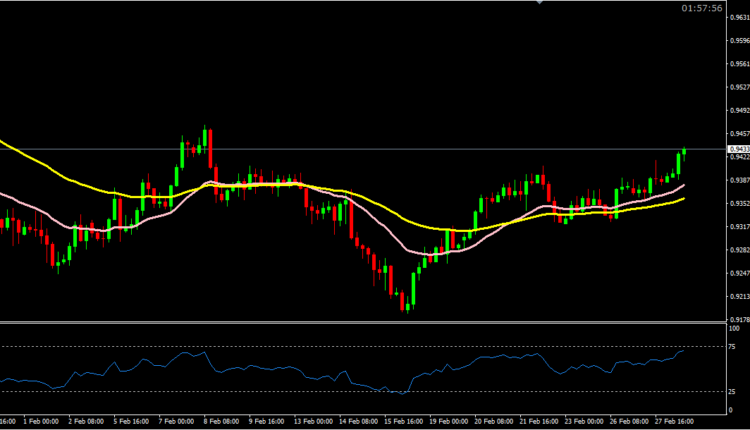Click the RSI 25 level label
This screenshot has width=750, height=430.
[x=733, y=391]
